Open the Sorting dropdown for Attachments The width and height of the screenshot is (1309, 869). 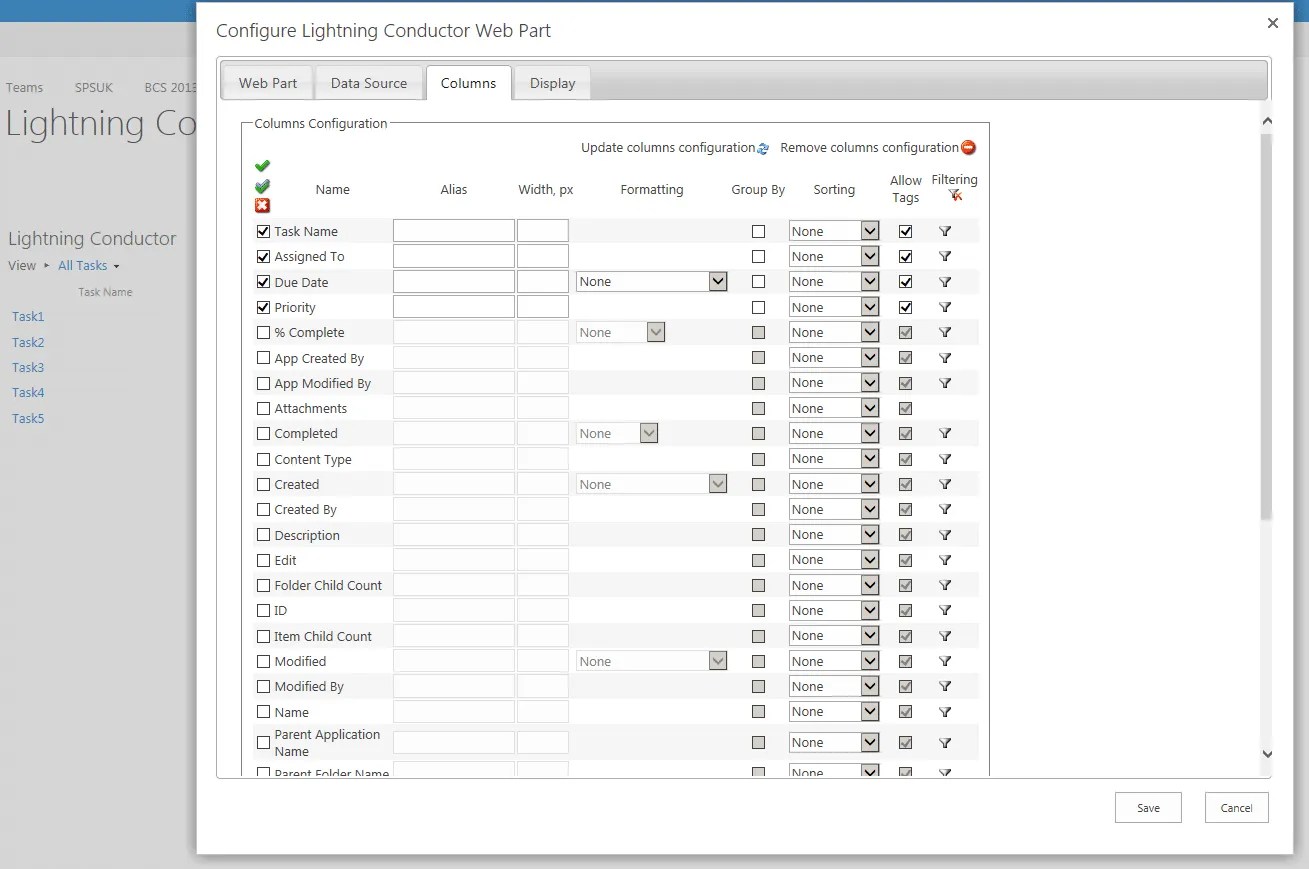834,408
